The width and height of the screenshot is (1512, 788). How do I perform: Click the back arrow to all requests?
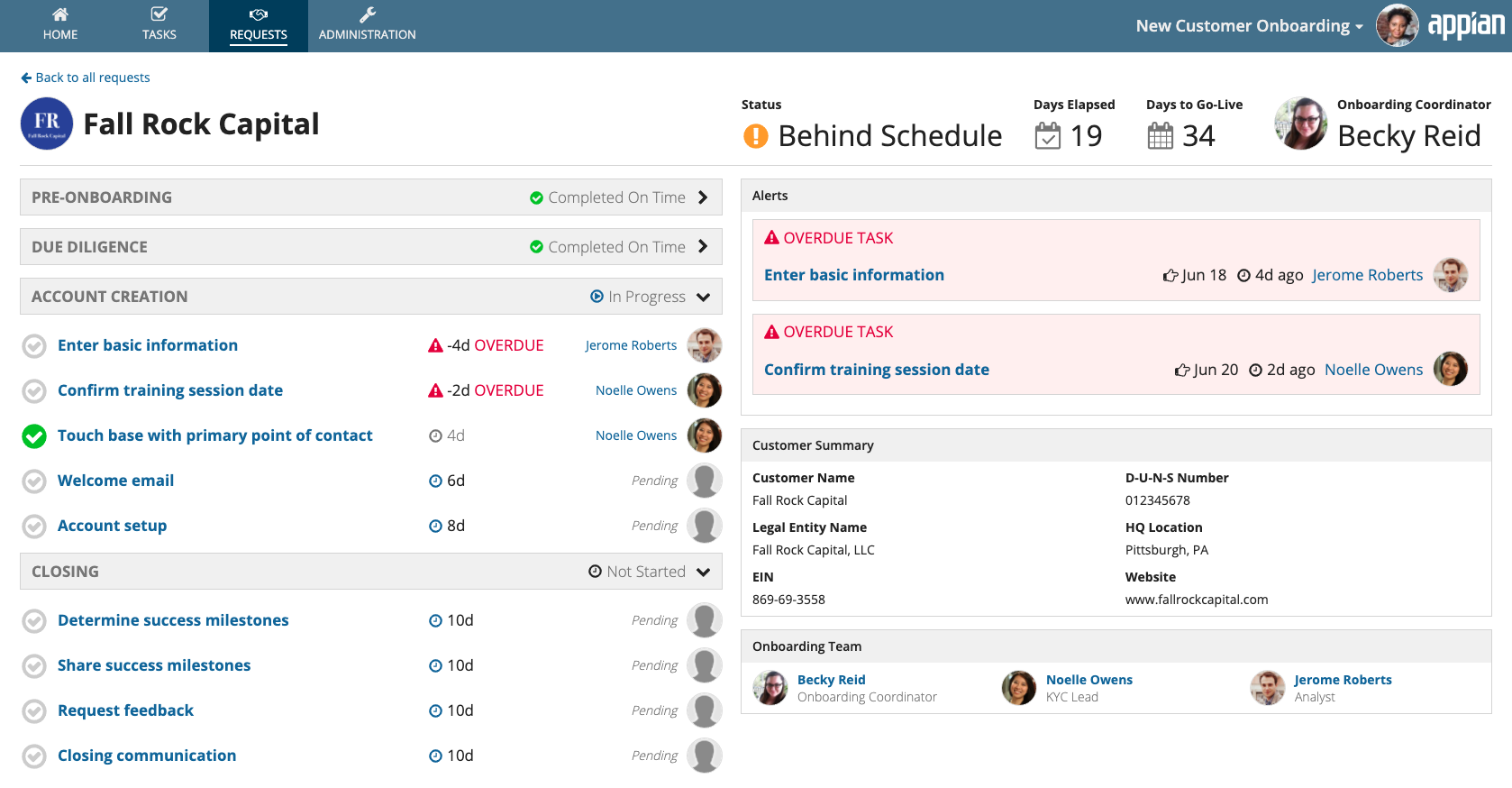point(26,78)
